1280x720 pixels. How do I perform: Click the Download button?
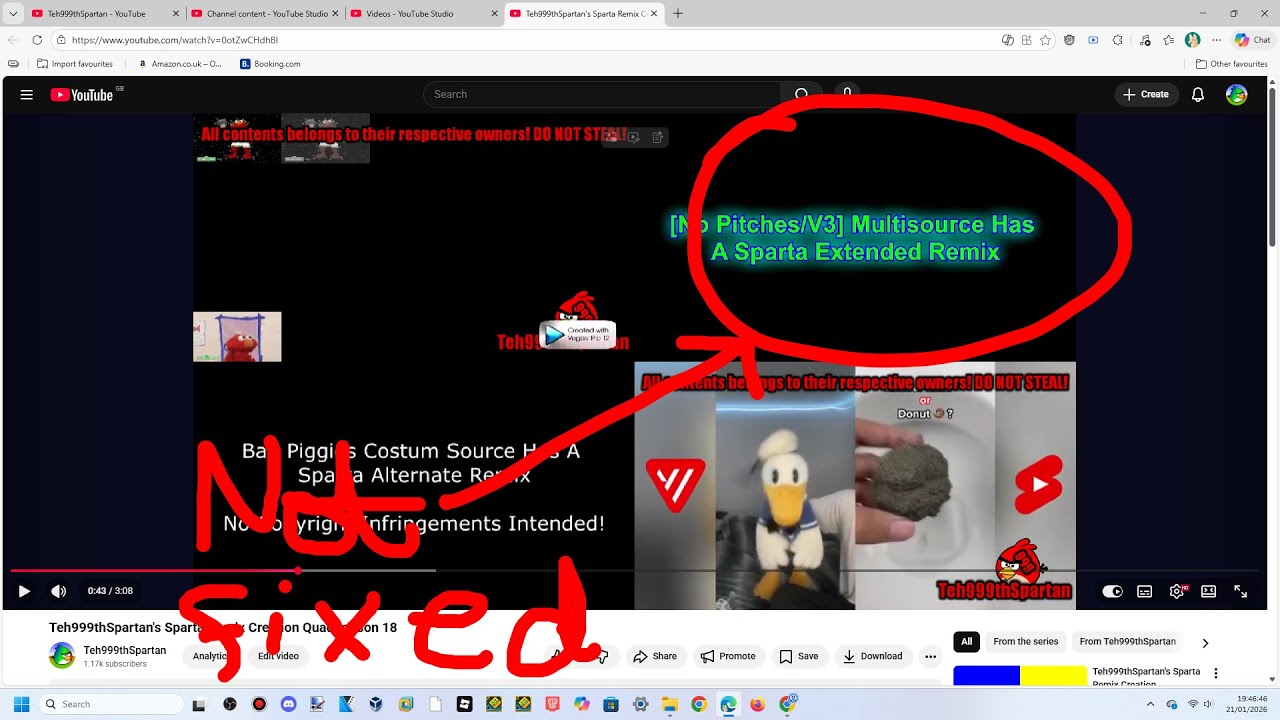point(872,656)
